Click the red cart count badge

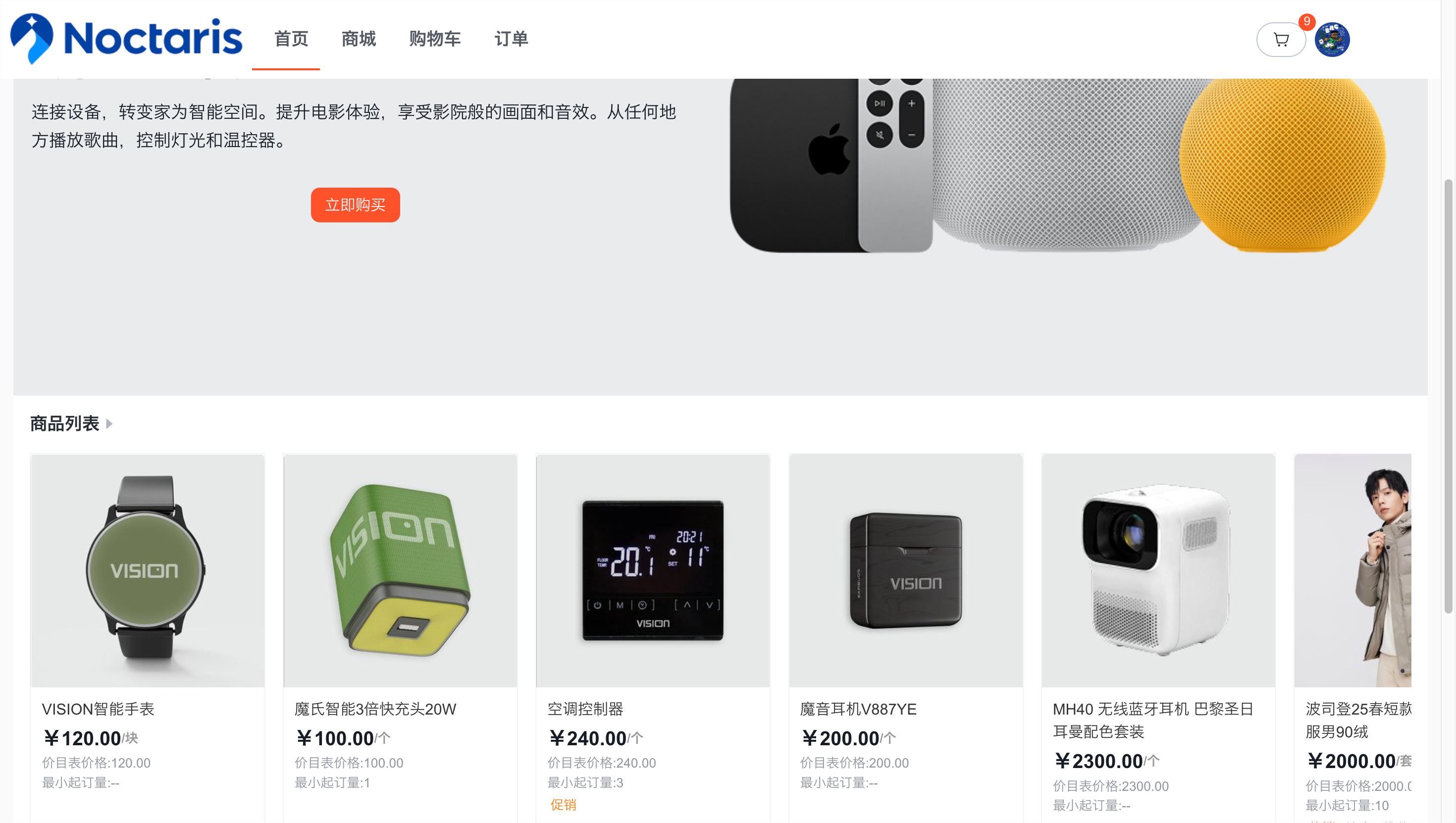click(1307, 21)
